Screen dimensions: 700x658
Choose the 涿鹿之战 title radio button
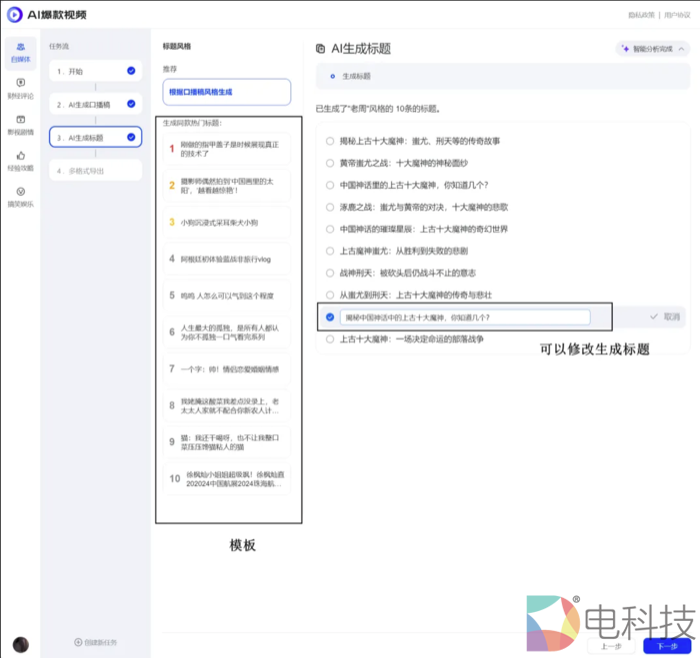[x=330, y=207]
